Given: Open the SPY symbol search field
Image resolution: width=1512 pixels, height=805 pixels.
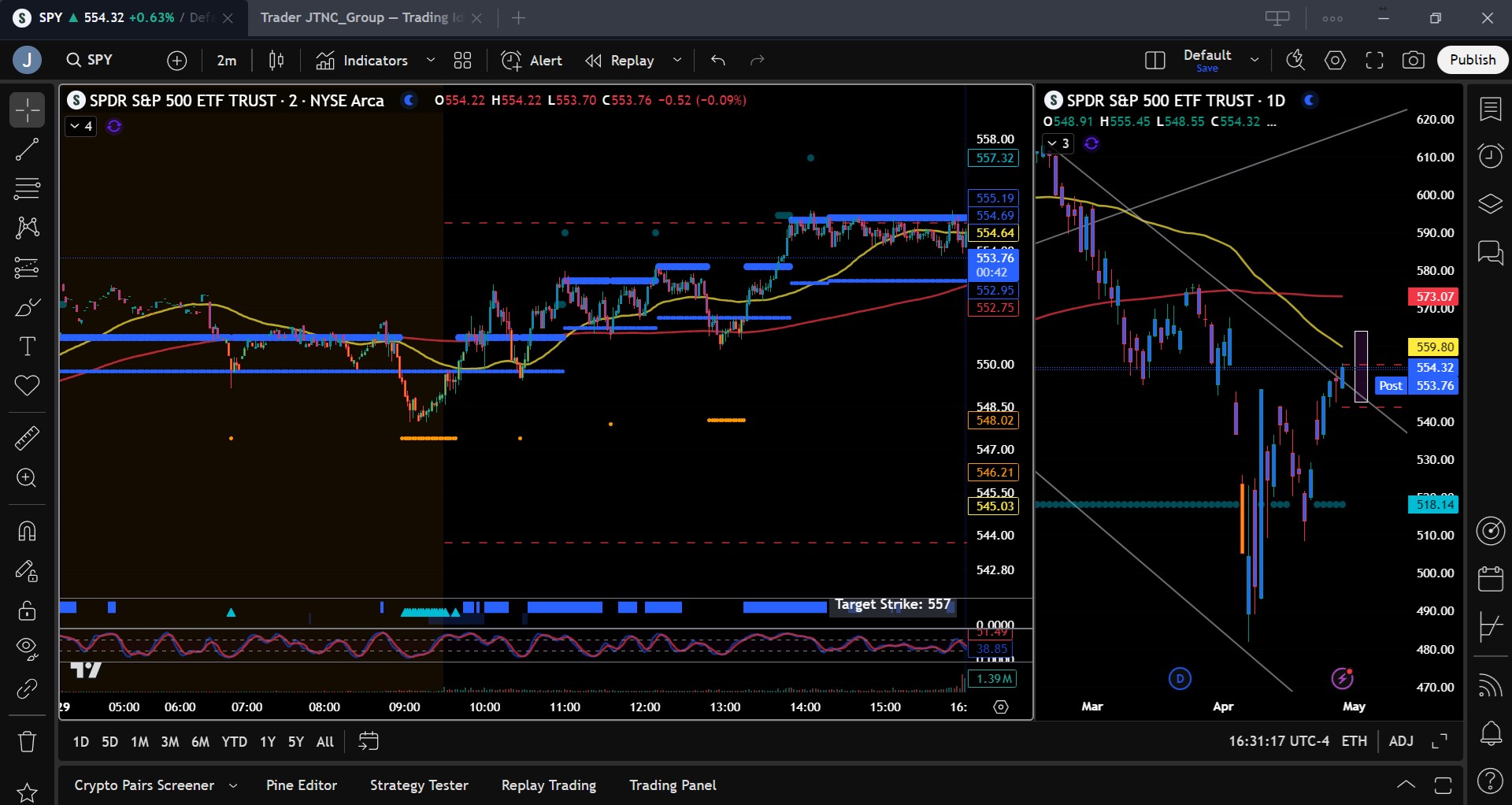Looking at the screenshot, I should (90, 60).
